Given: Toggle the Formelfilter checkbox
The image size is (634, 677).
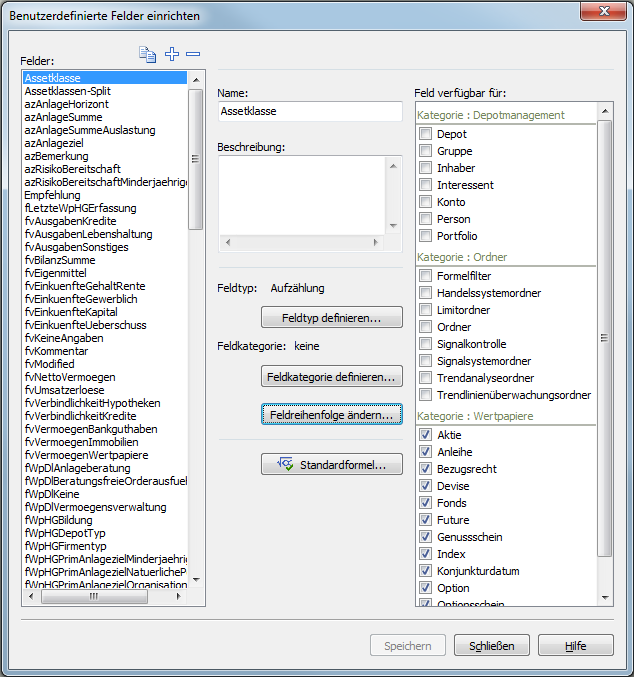Looking at the screenshot, I should coord(426,276).
